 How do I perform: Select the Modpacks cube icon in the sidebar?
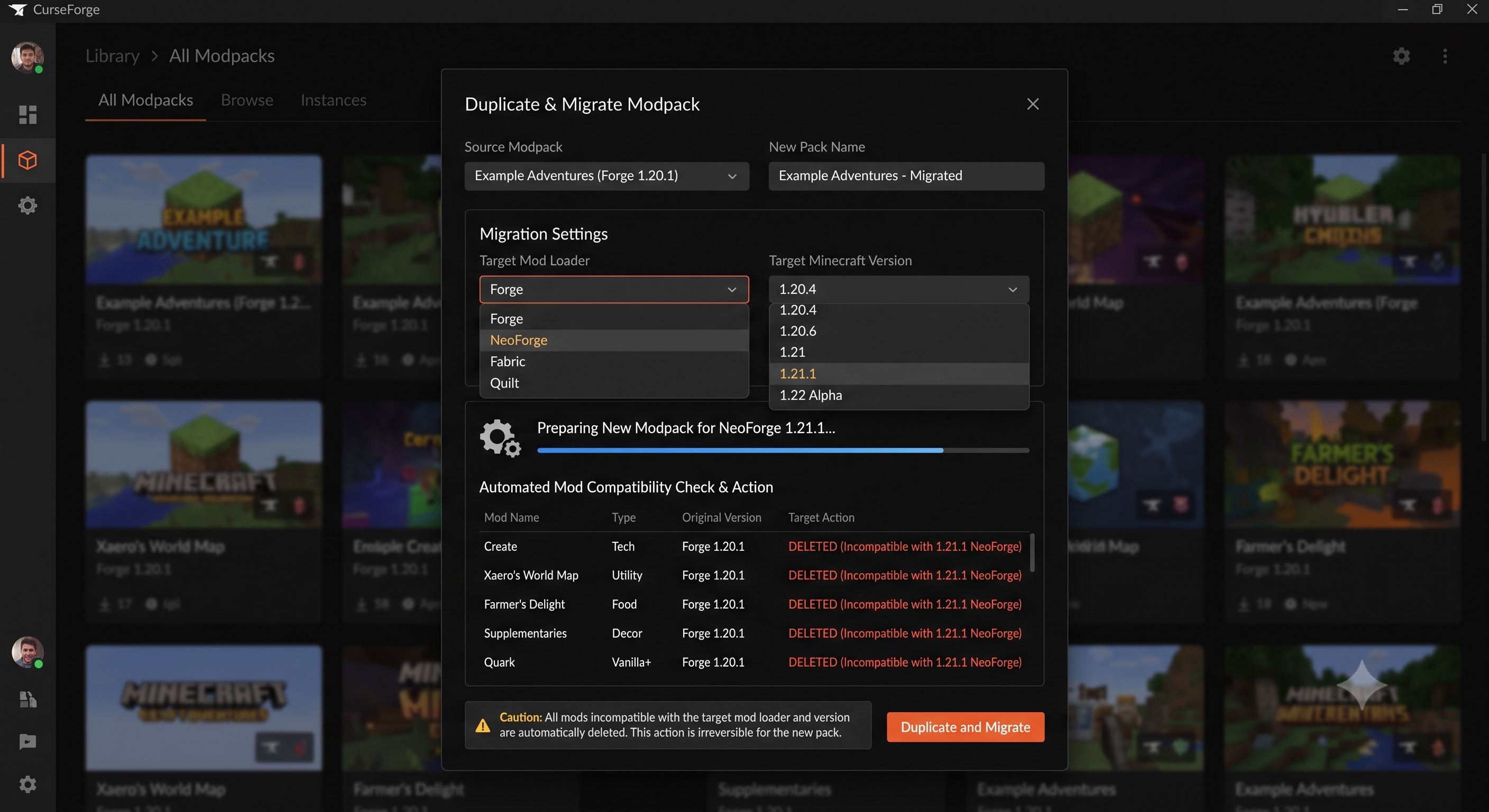click(27, 160)
